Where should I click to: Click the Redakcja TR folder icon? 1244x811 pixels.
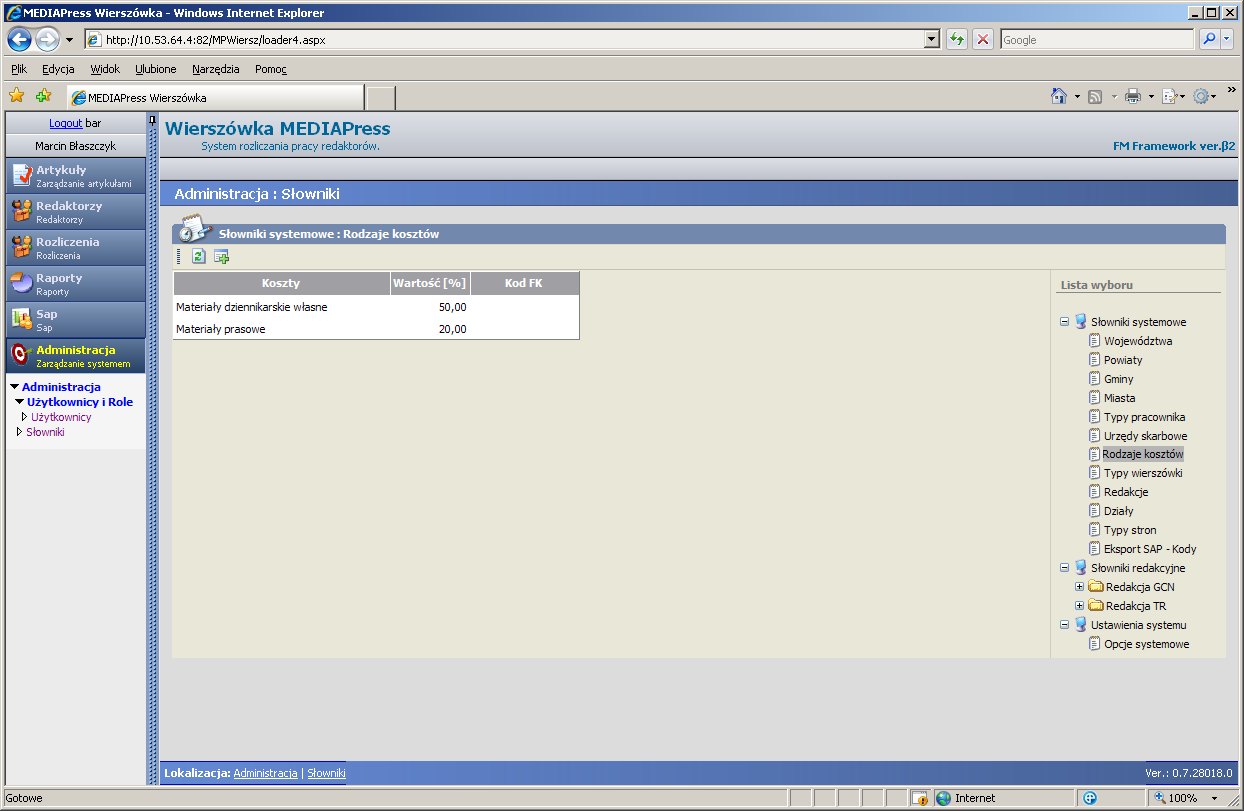1095,606
